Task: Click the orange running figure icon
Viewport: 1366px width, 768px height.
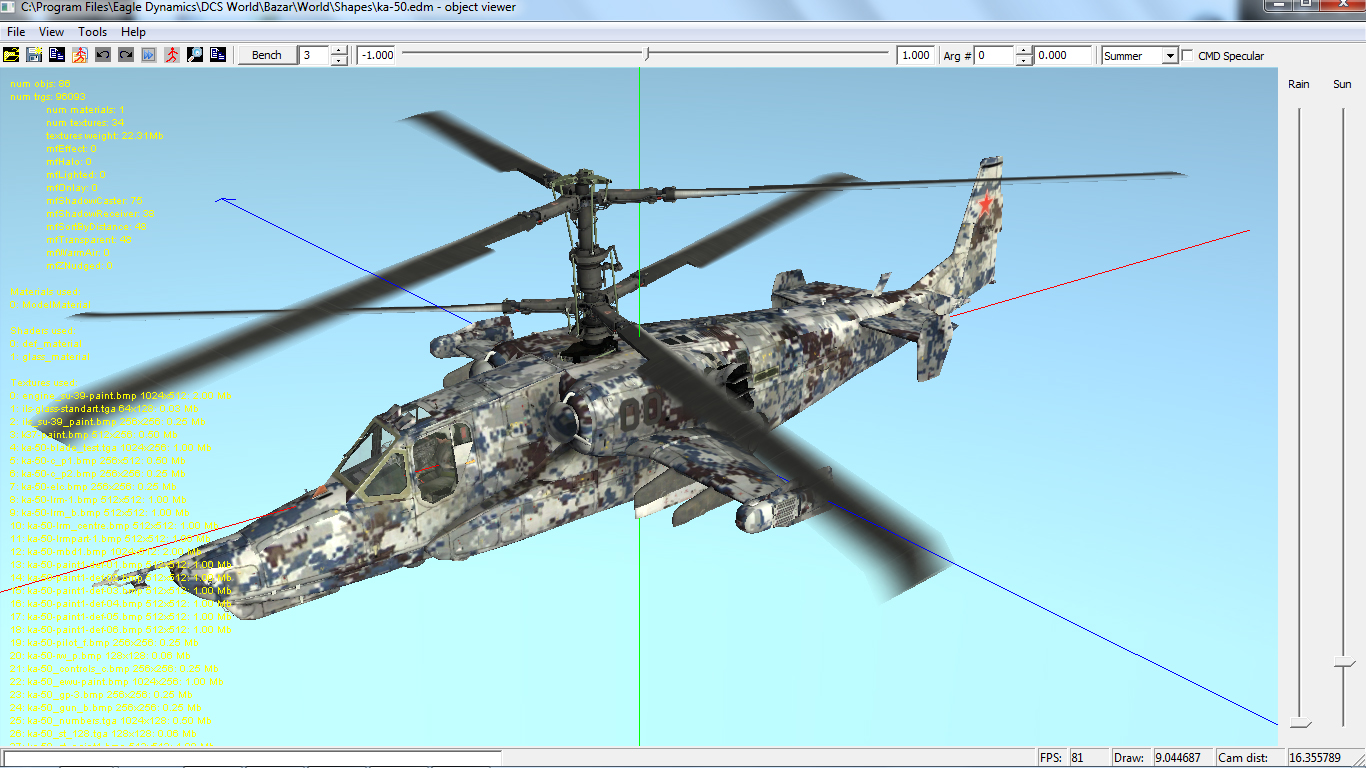Action: 79,55
